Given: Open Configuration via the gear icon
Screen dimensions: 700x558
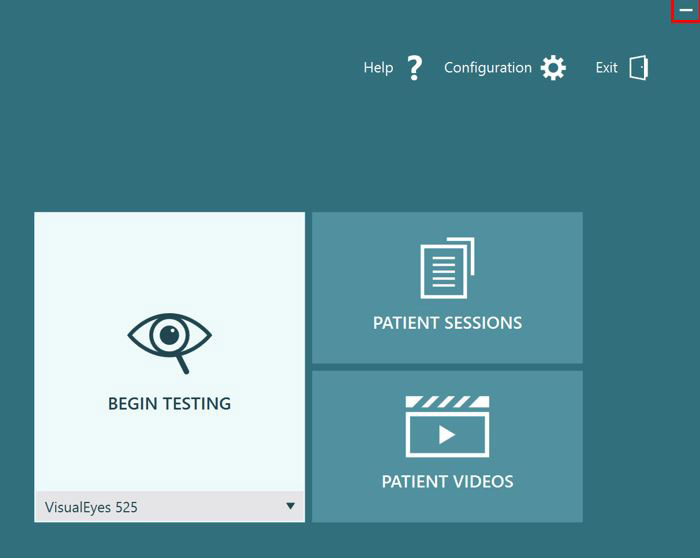Looking at the screenshot, I should click(x=553, y=68).
